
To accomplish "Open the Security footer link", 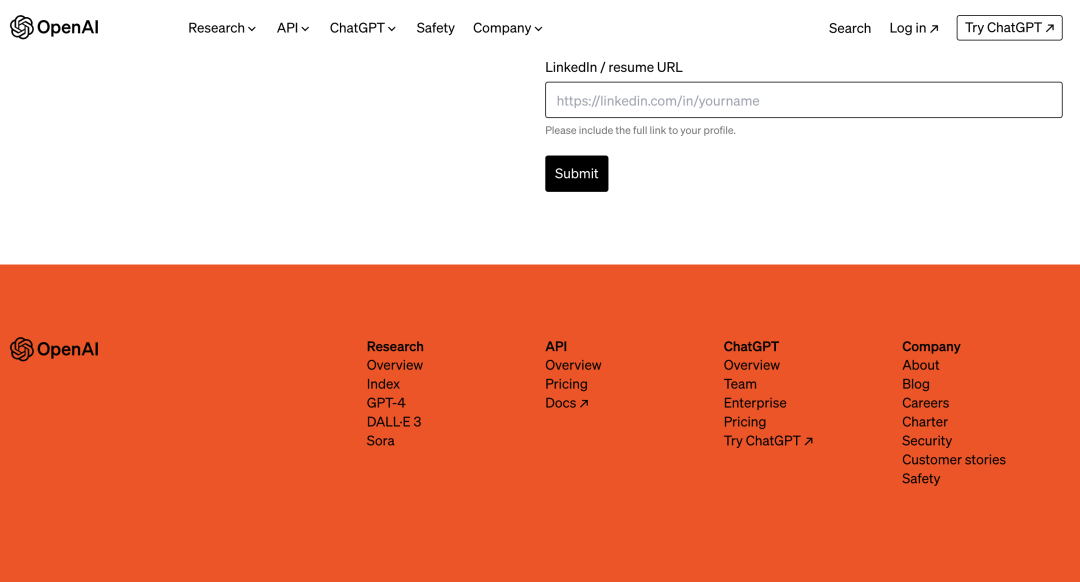I will 926,441.
